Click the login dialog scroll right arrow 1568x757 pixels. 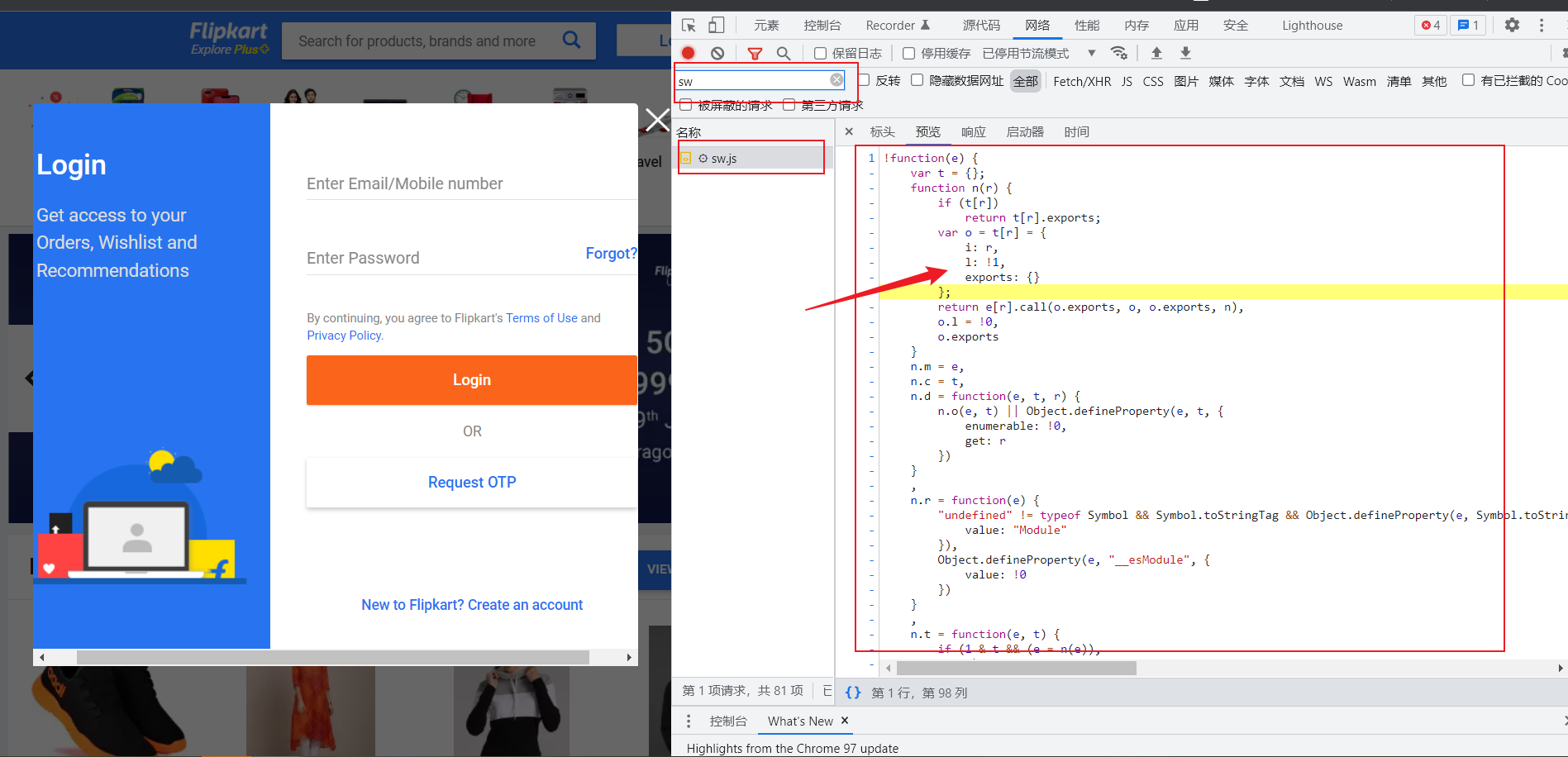(629, 657)
